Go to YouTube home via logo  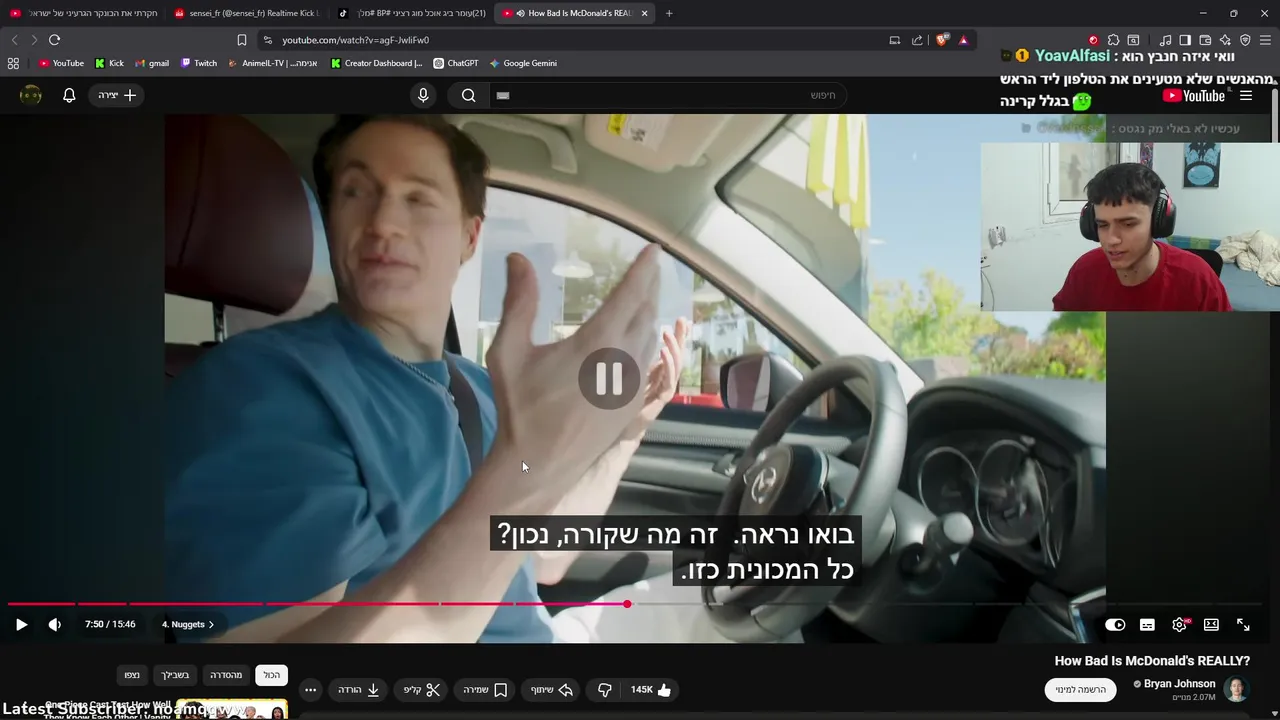pyautogui.click(x=1194, y=96)
